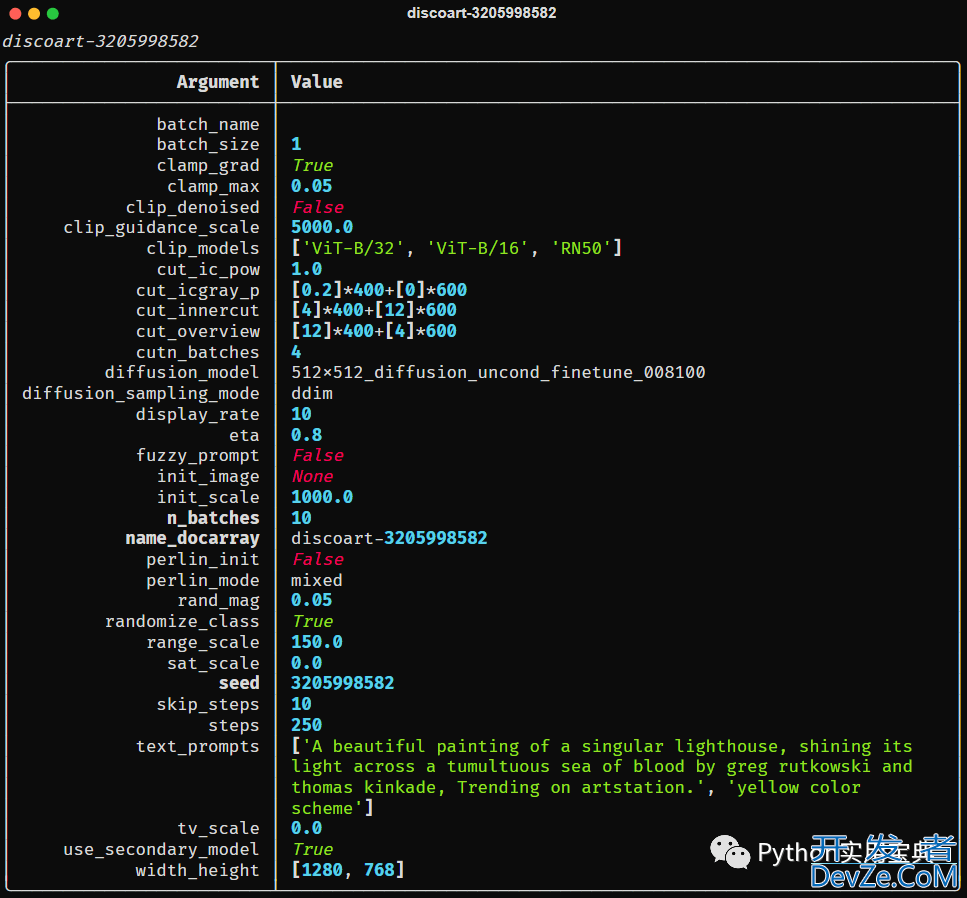Select the cutn_batches argument label
The height and width of the screenshot is (898, 967).
pos(198,352)
